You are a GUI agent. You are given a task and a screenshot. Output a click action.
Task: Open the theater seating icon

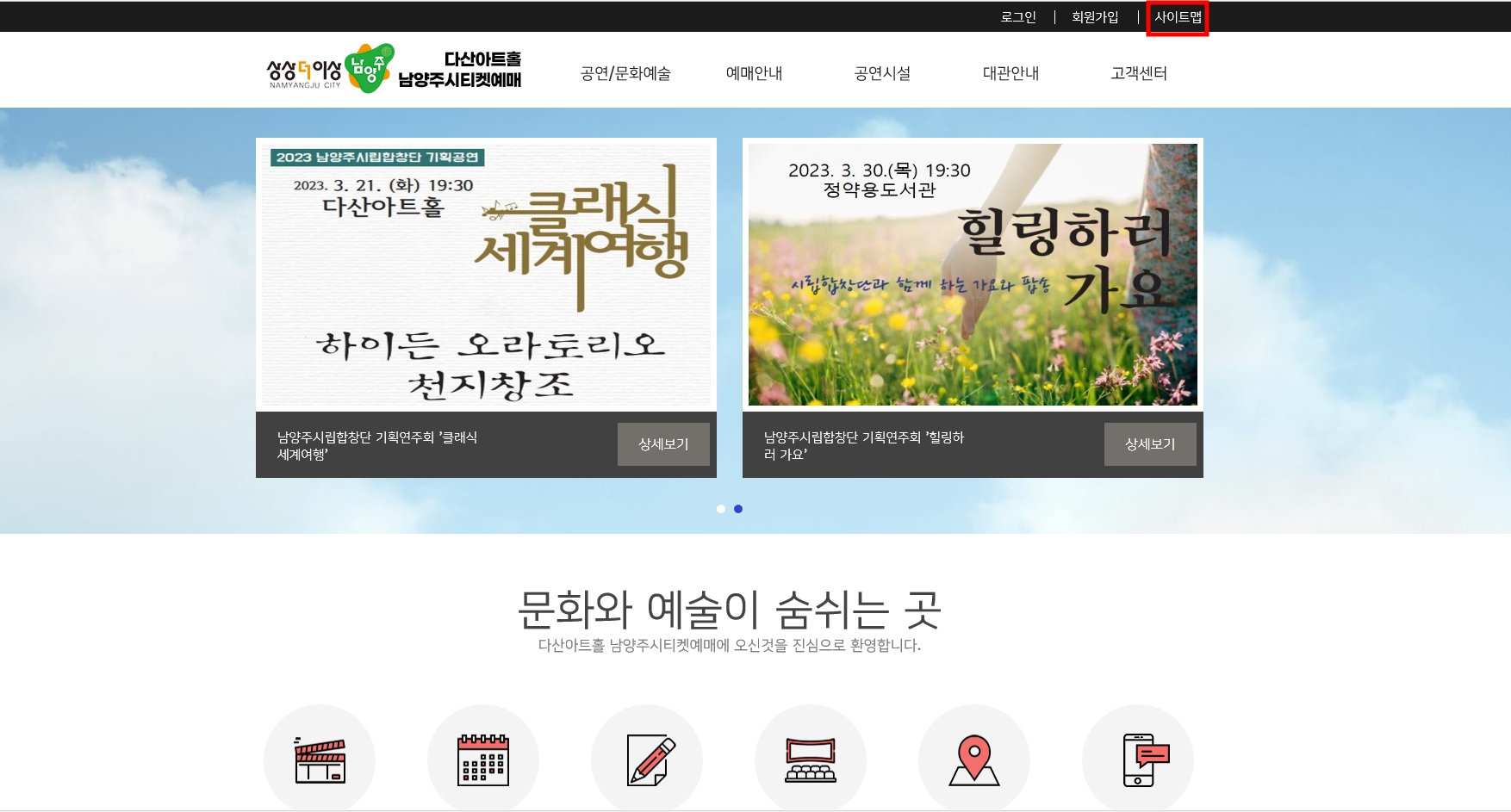point(811,759)
